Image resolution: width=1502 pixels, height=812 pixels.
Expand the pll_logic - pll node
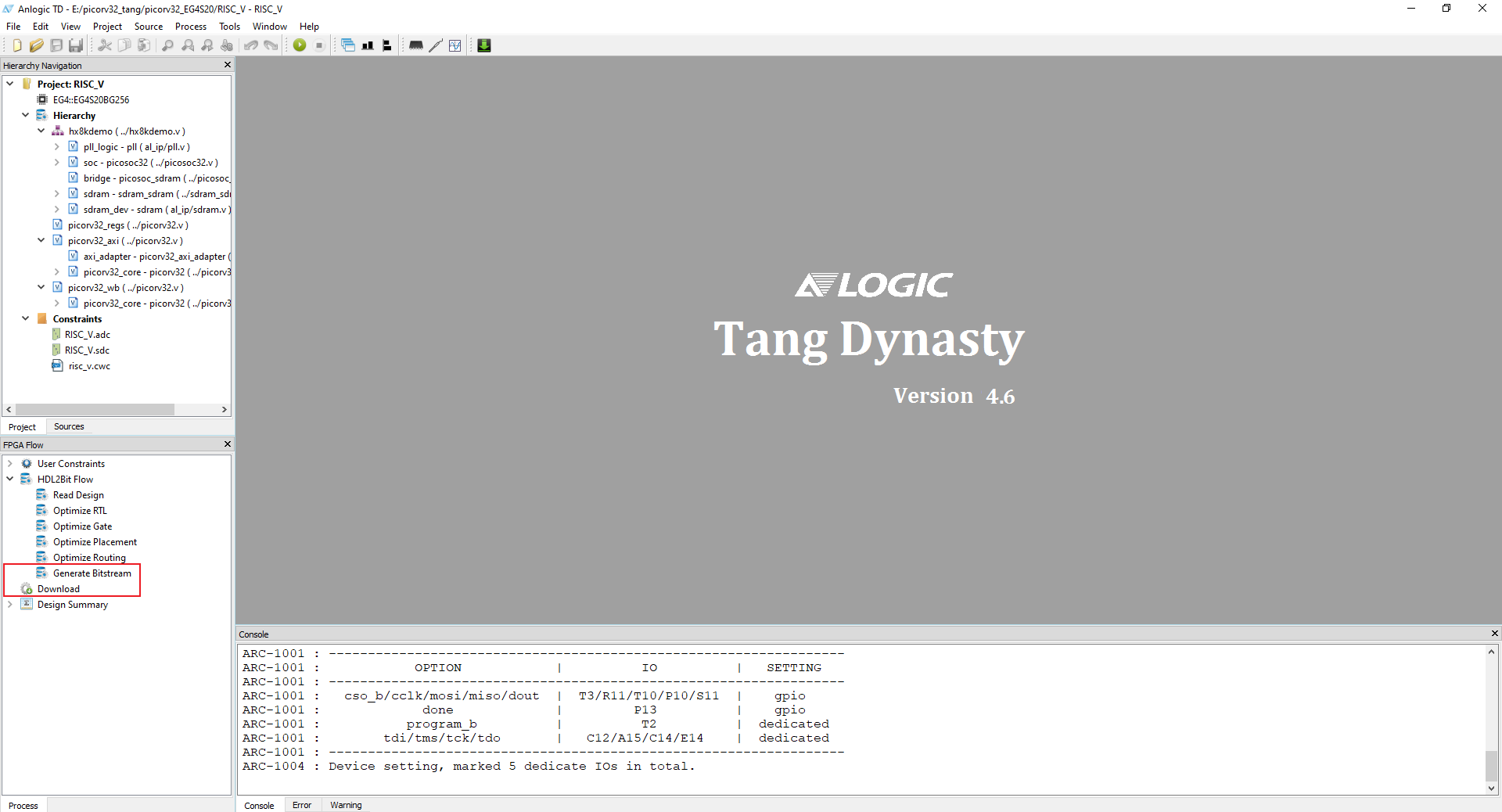(57, 146)
